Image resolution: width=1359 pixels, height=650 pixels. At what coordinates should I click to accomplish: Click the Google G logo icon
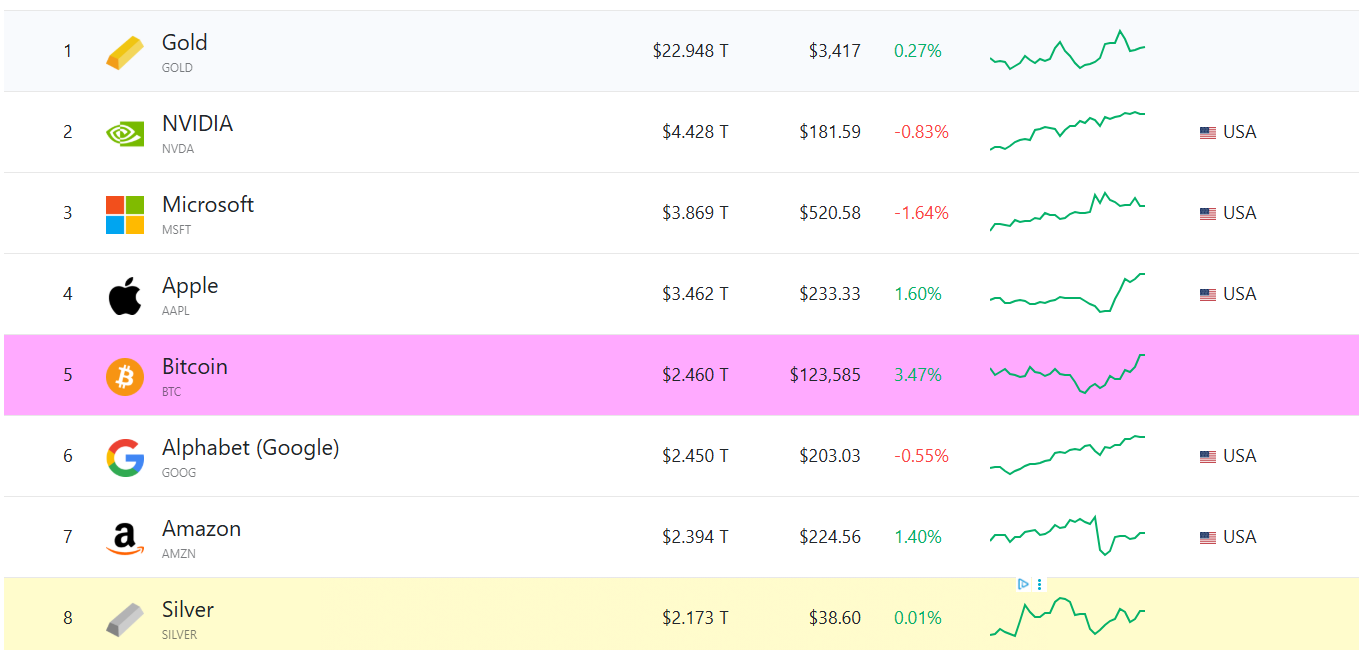pos(125,458)
